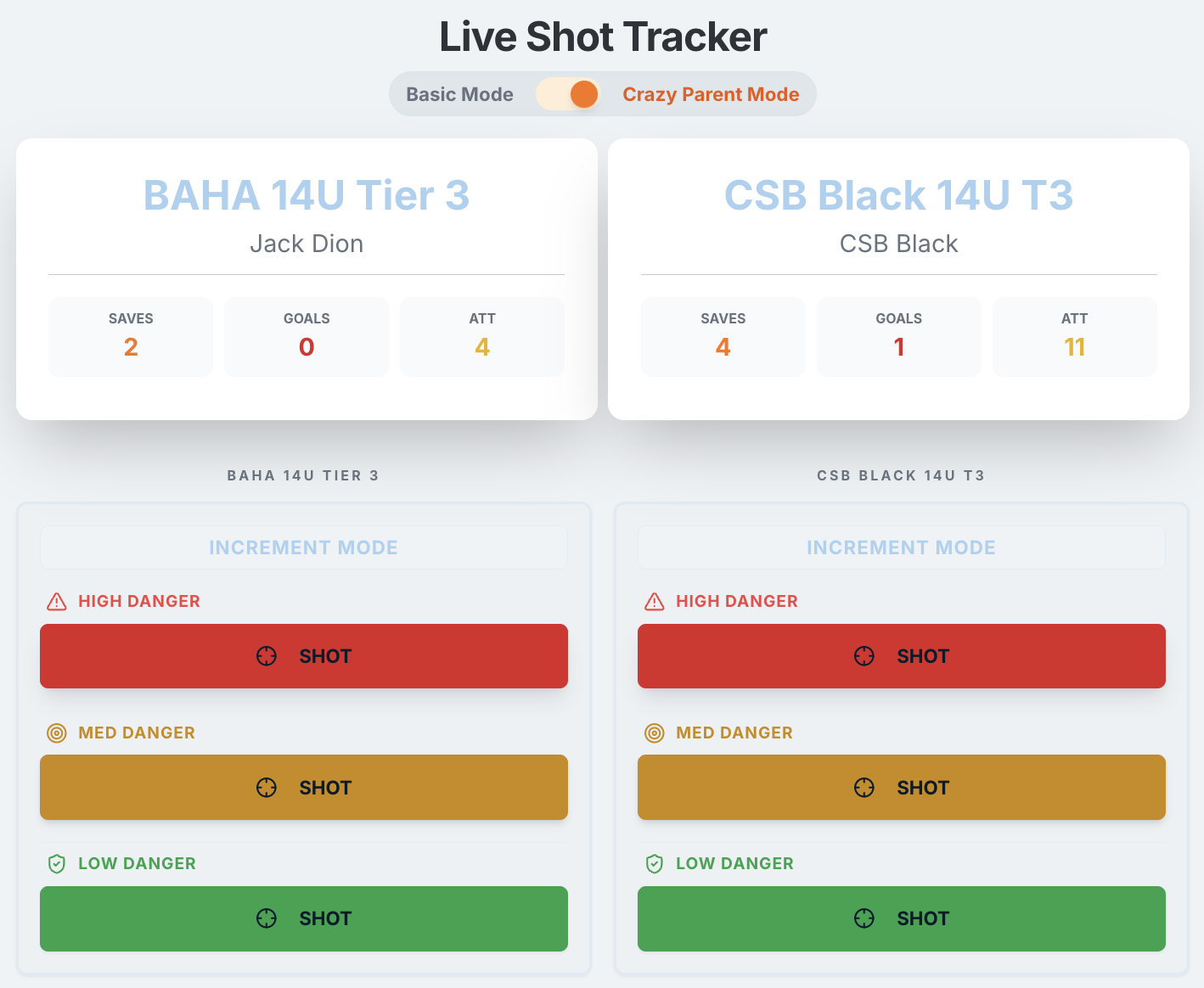Viewport: 1204px width, 988px height.
Task: Open Increment Mode selector for CSB Black 14U T3
Action: click(x=901, y=547)
